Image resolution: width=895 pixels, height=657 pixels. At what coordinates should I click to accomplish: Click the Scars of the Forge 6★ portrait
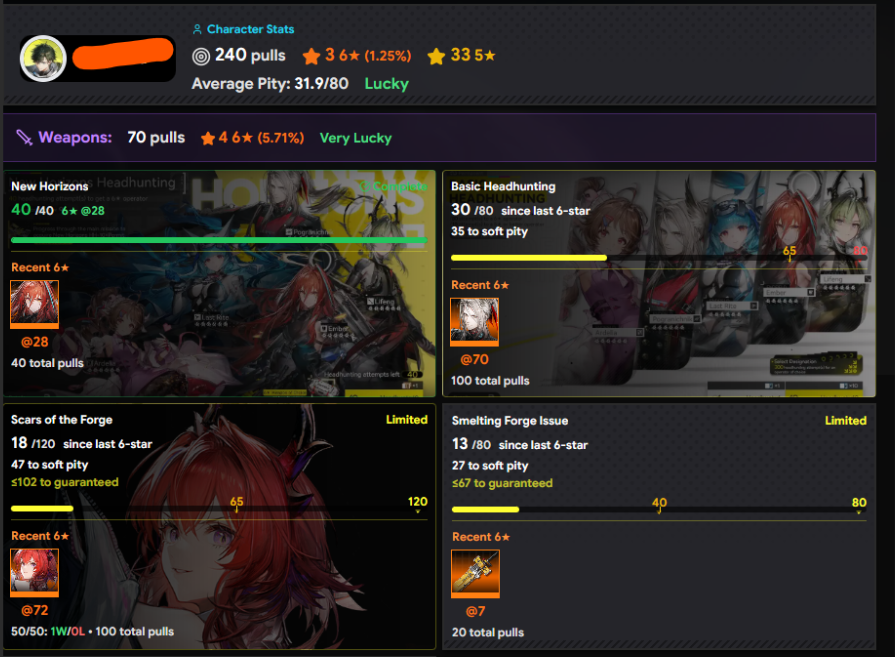coord(35,573)
